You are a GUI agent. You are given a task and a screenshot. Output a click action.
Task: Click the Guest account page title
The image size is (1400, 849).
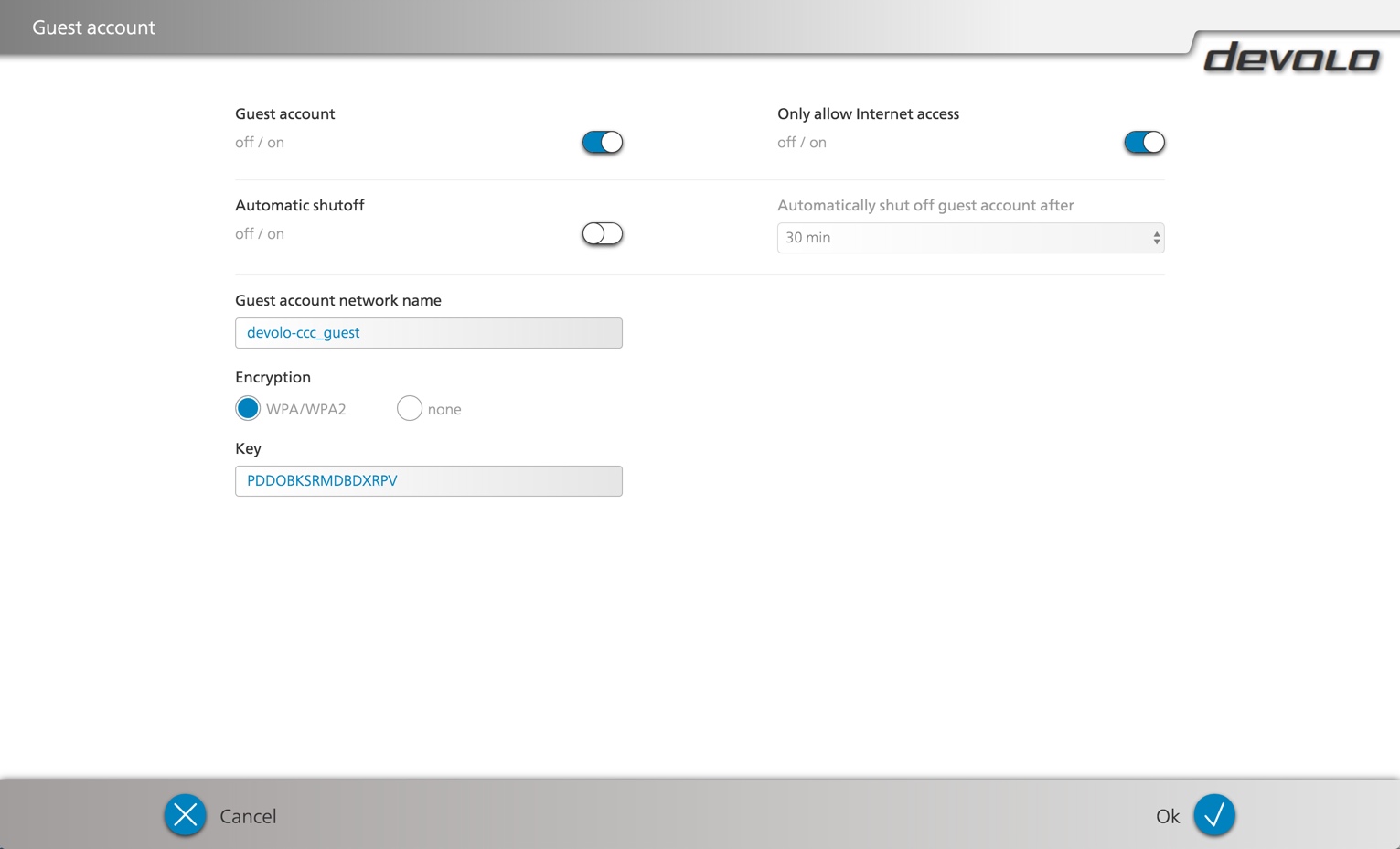coord(93,27)
